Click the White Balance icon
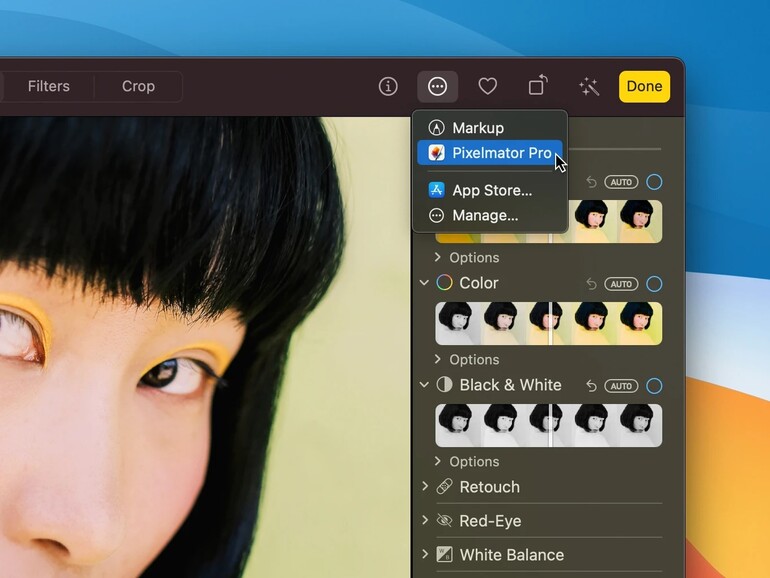Image resolution: width=770 pixels, height=578 pixels. click(444, 554)
